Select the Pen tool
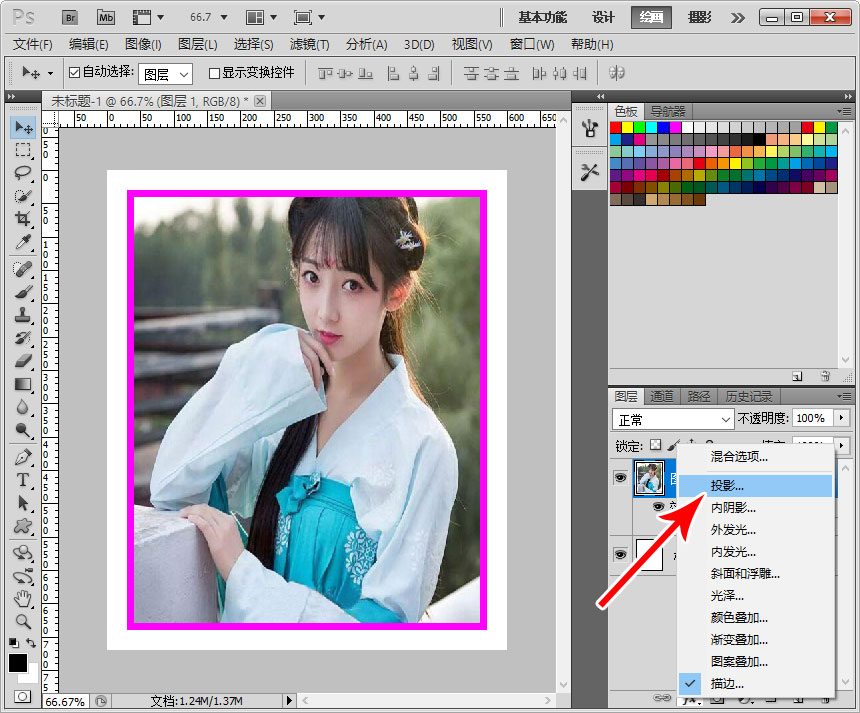Image resolution: width=860 pixels, height=713 pixels. tap(23, 457)
